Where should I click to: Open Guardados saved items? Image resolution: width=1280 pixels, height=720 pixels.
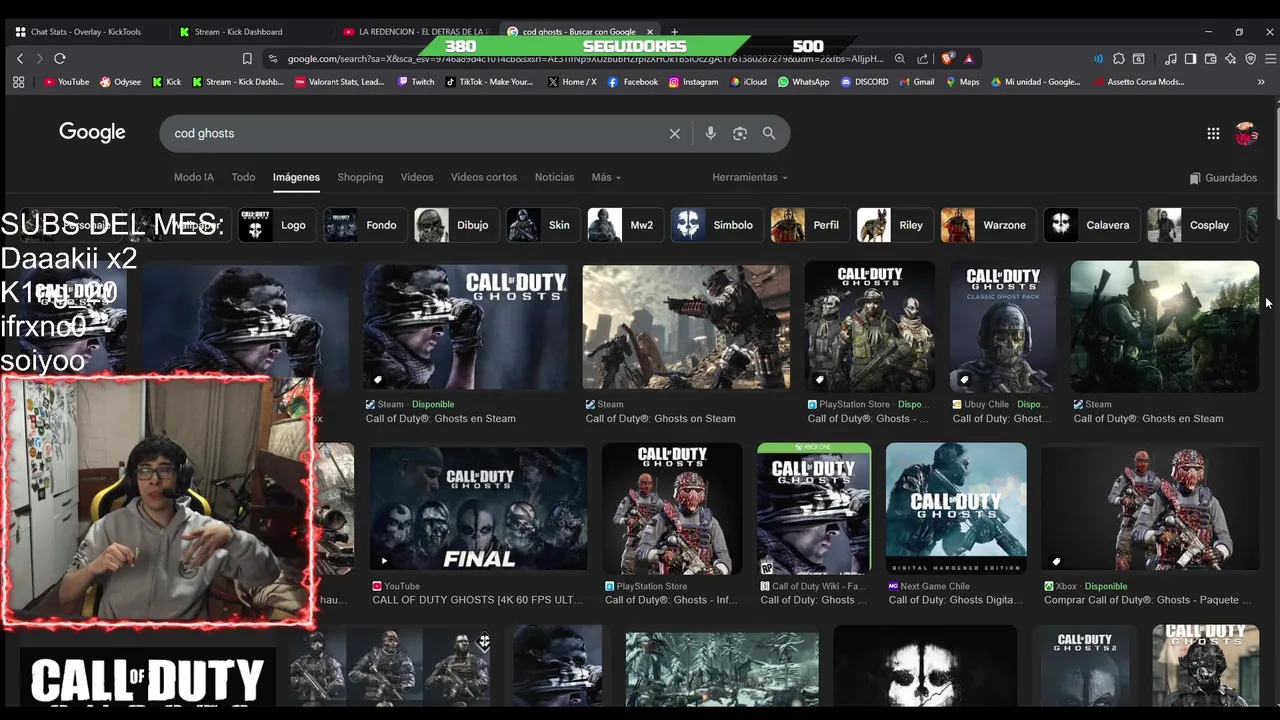click(x=1223, y=178)
